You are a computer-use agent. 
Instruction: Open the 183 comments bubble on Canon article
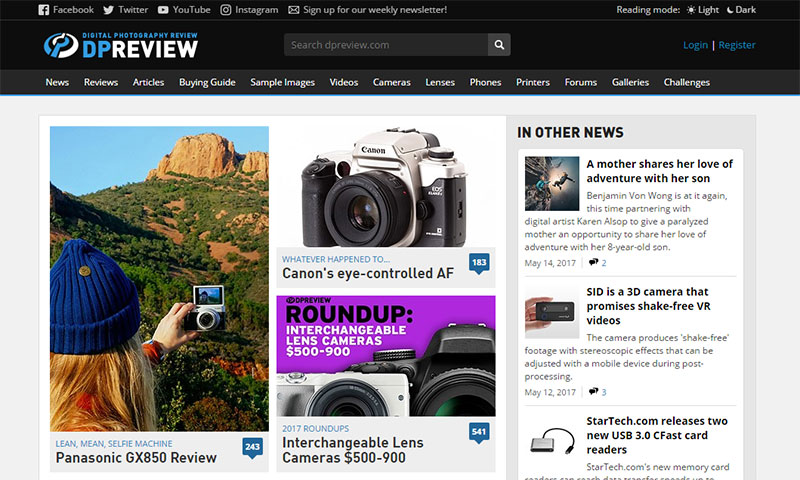[x=479, y=263]
